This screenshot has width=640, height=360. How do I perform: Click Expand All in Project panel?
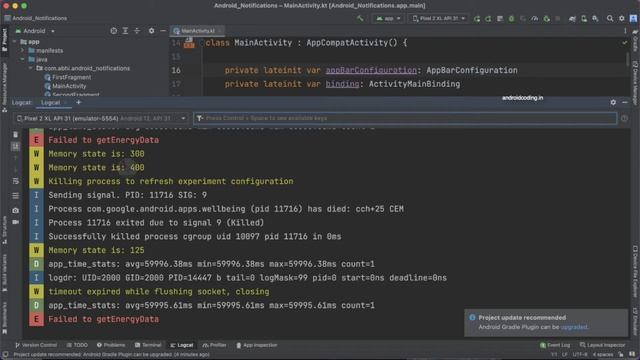pyautogui.click(x=125, y=31)
